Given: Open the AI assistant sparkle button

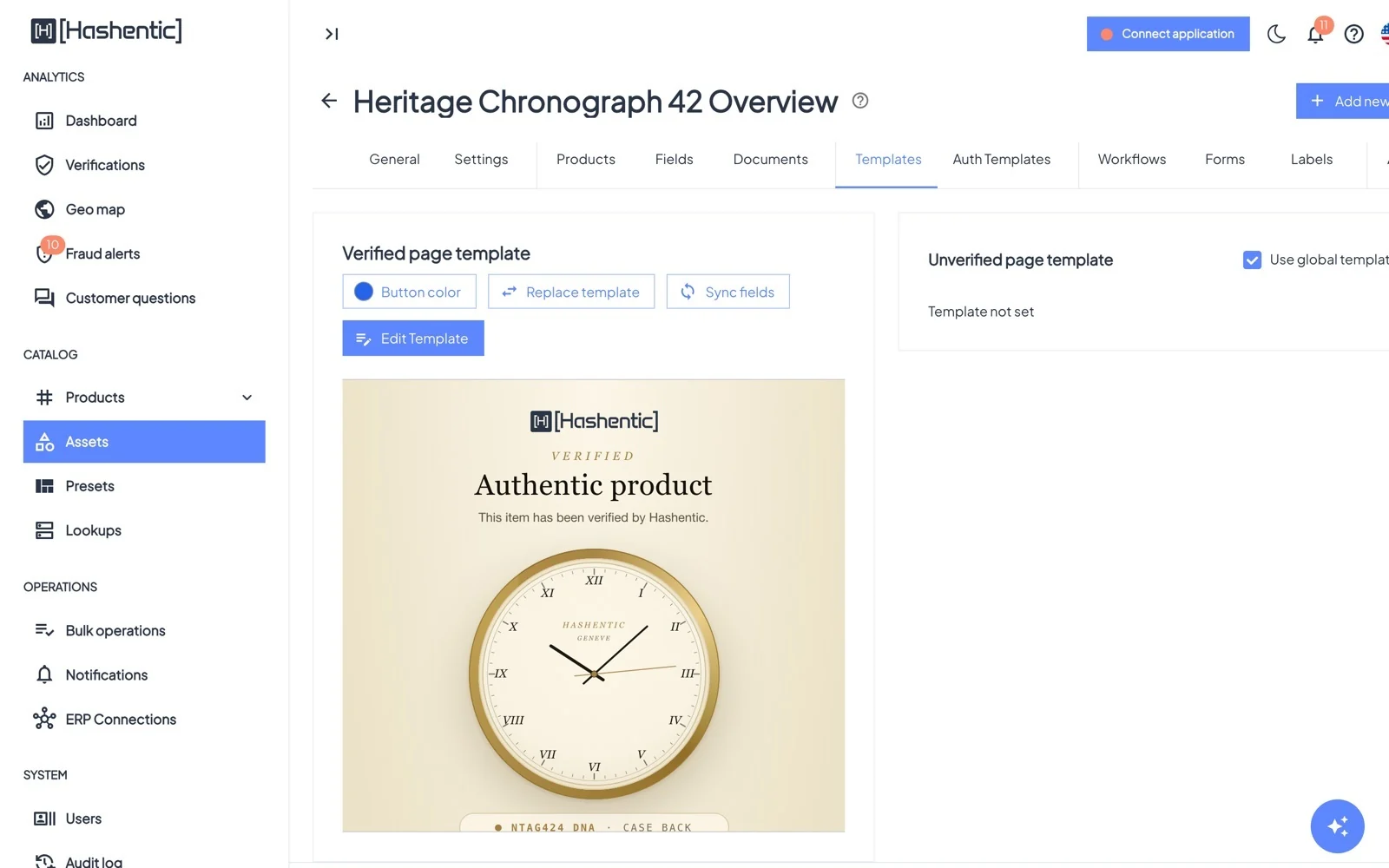Looking at the screenshot, I should point(1337,826).
